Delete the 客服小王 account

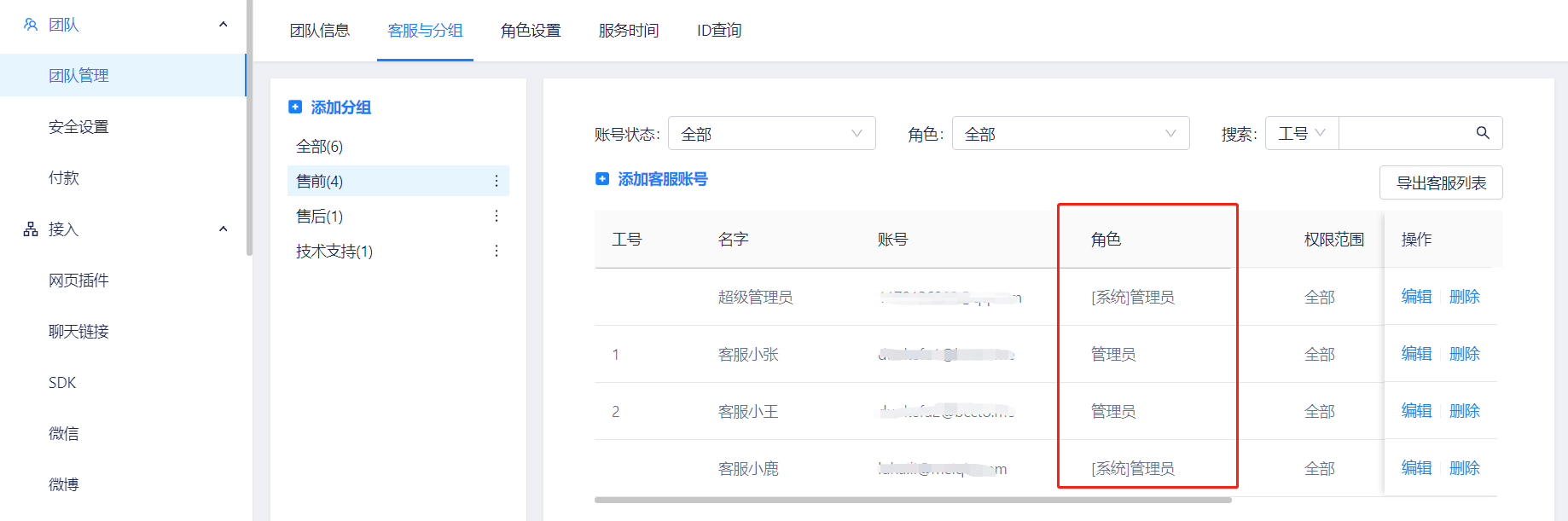tap(1464, 411)
